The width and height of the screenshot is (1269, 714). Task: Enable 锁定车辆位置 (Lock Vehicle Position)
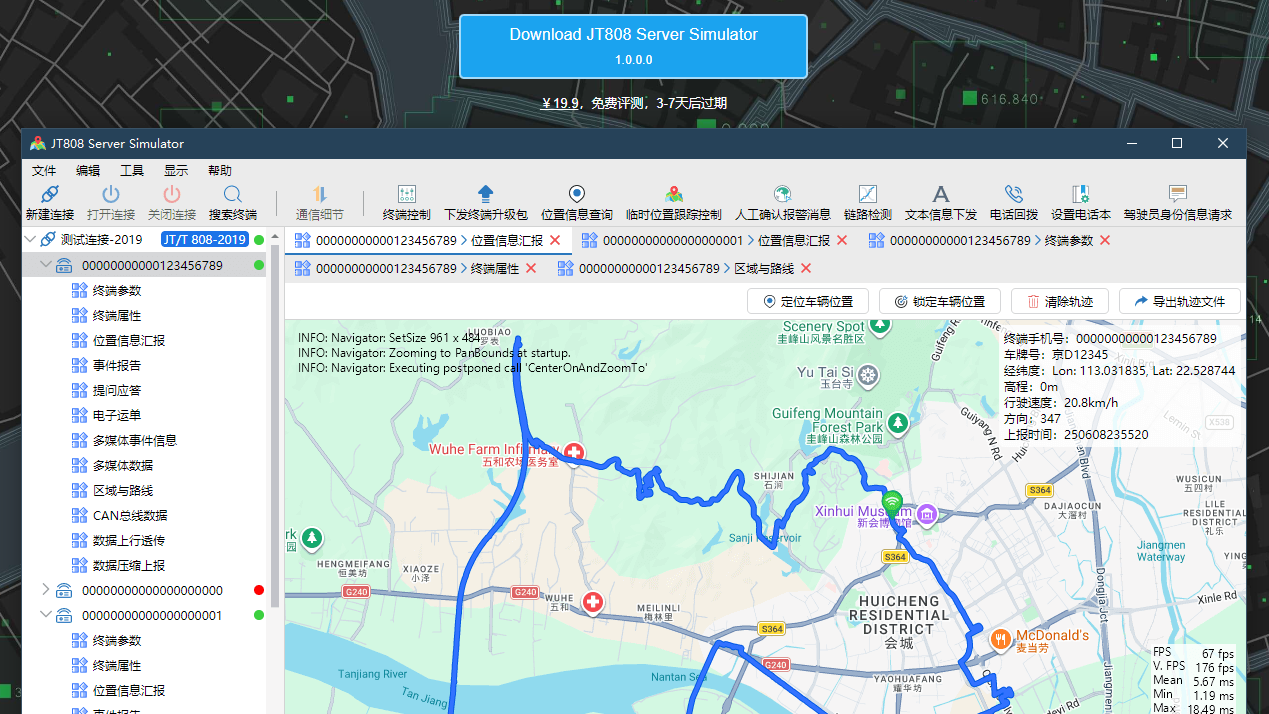point(938,301)
